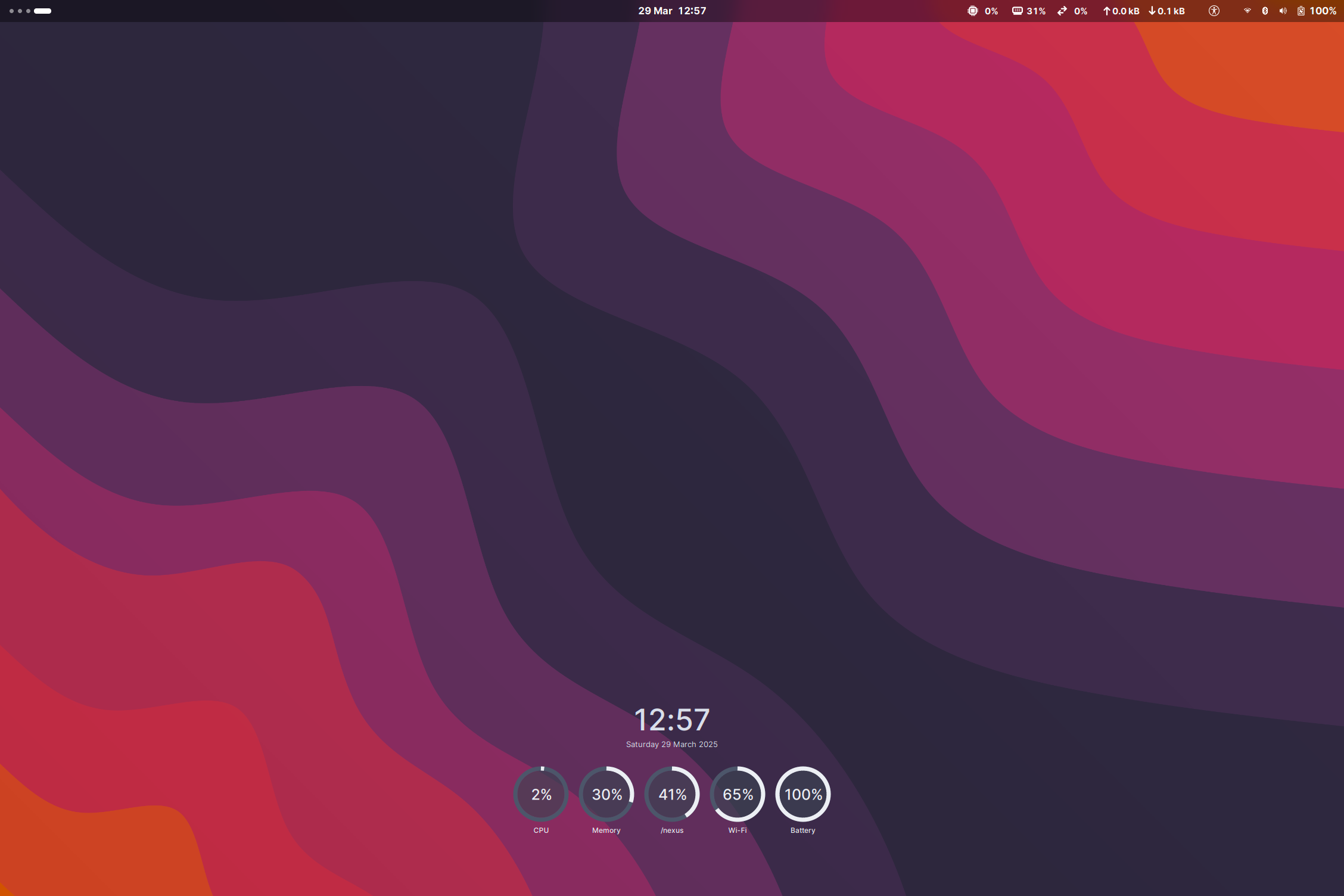
Task: Open the calendar from the 29 Mar clock
Action: [672, 11]
